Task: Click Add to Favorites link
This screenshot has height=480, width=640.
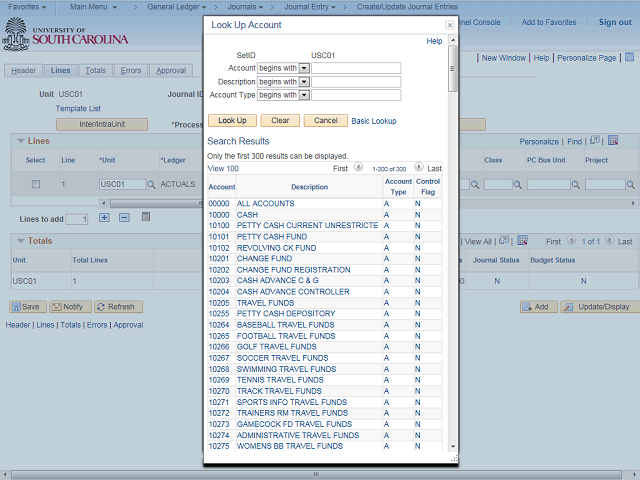Action: tap(549, 22)
